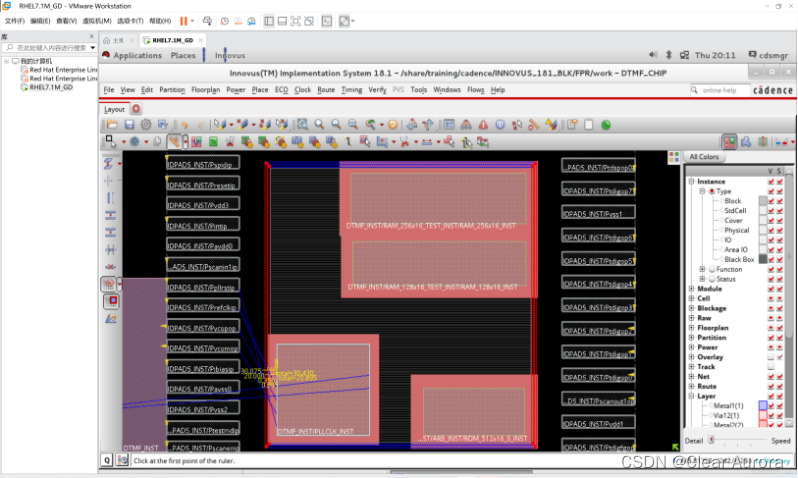The height and width of the screenshot is (478, 798).
Task: Click the active ruler tool icon
Action: 174,142
